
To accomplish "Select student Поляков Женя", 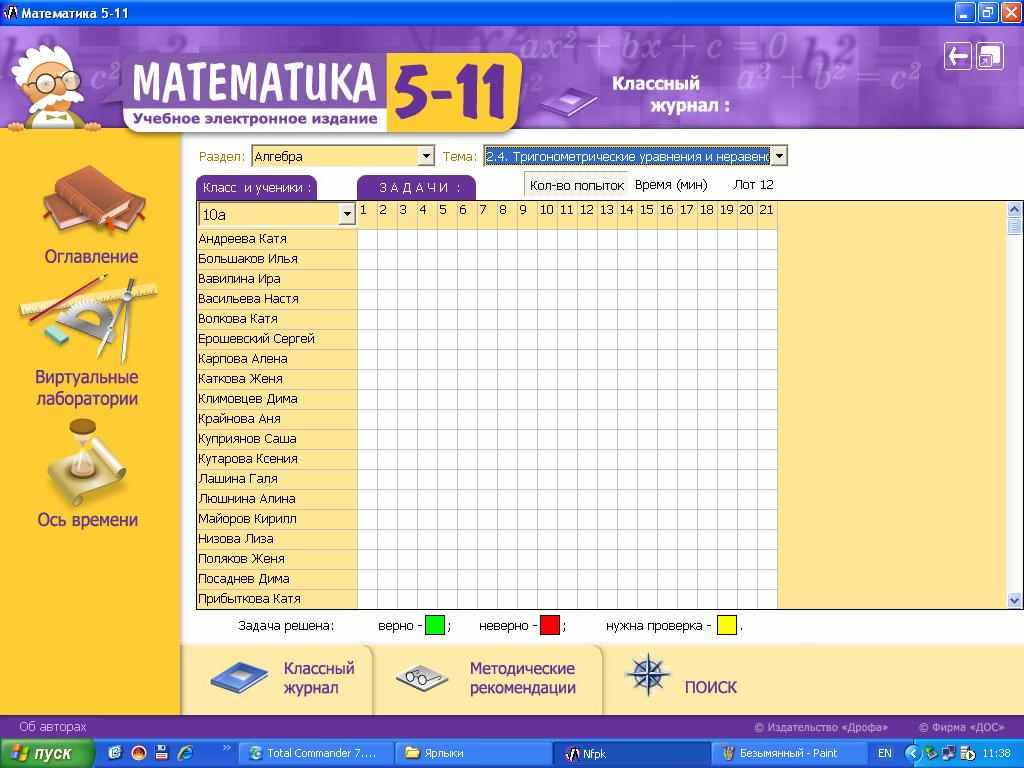I will (x=277, y=558).
